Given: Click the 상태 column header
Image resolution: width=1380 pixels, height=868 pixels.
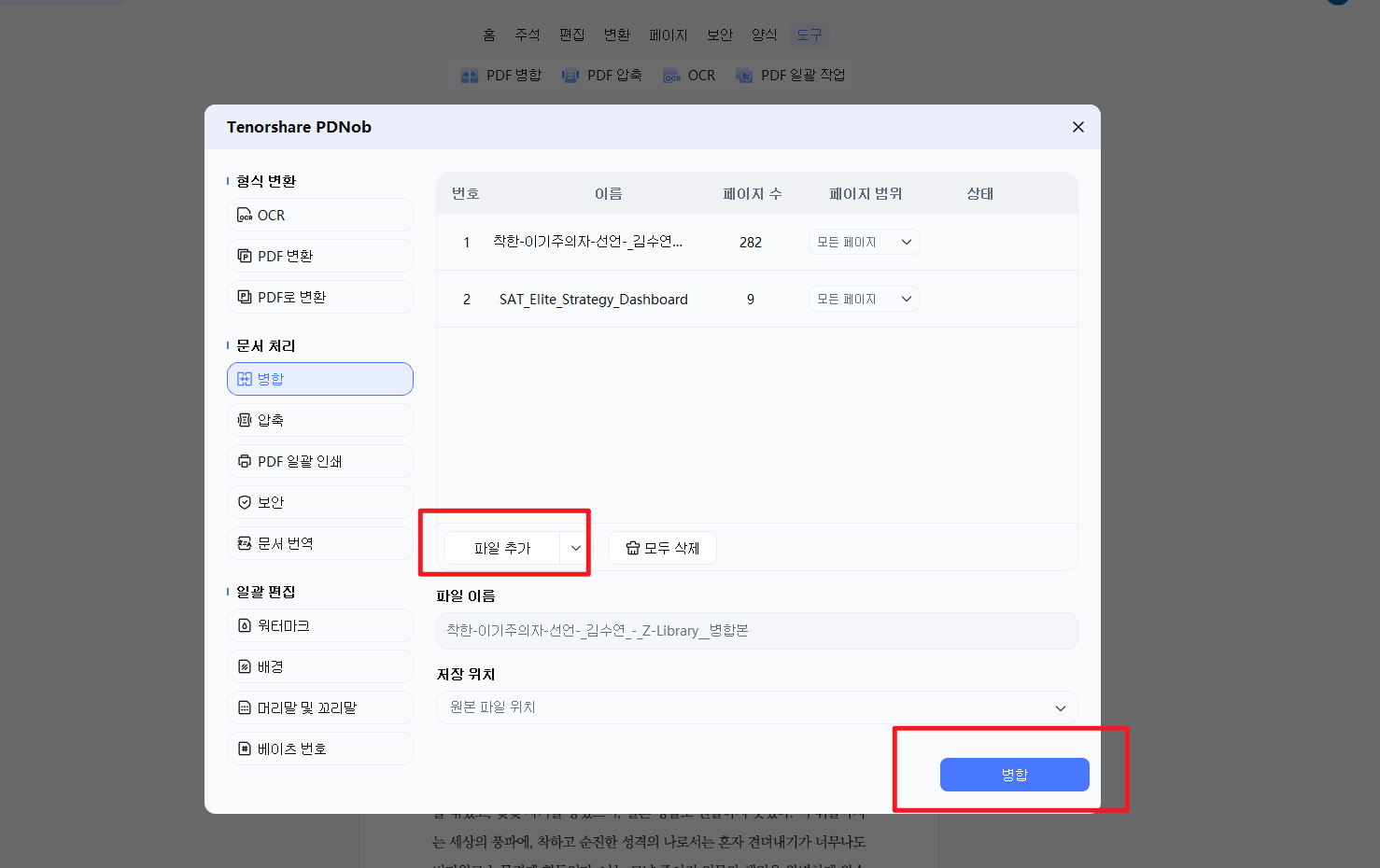Looking at the screenshot, I should [980, 193].
